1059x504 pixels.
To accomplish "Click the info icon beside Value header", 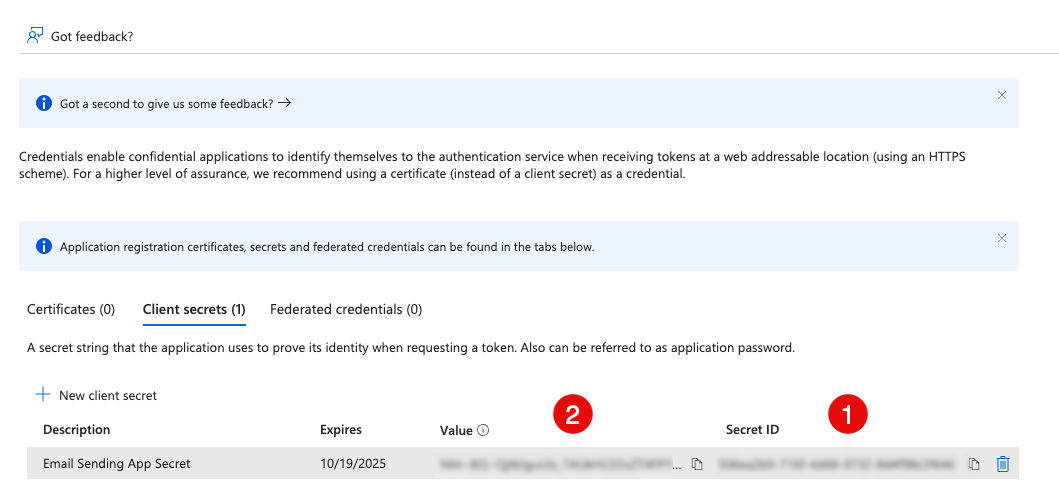I will (x=483, y=430).
